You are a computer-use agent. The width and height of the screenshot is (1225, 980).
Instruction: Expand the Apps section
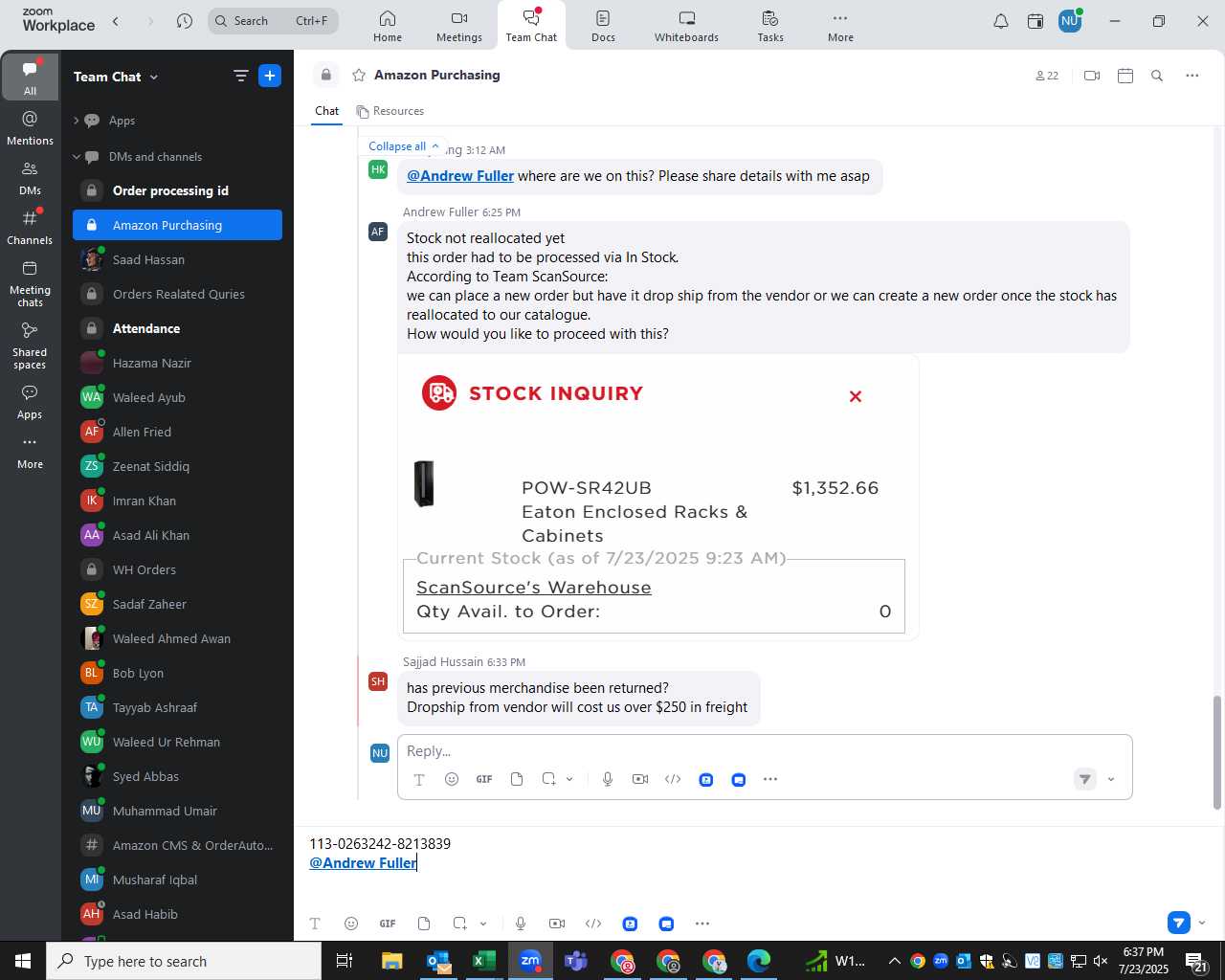coord(77,121)
